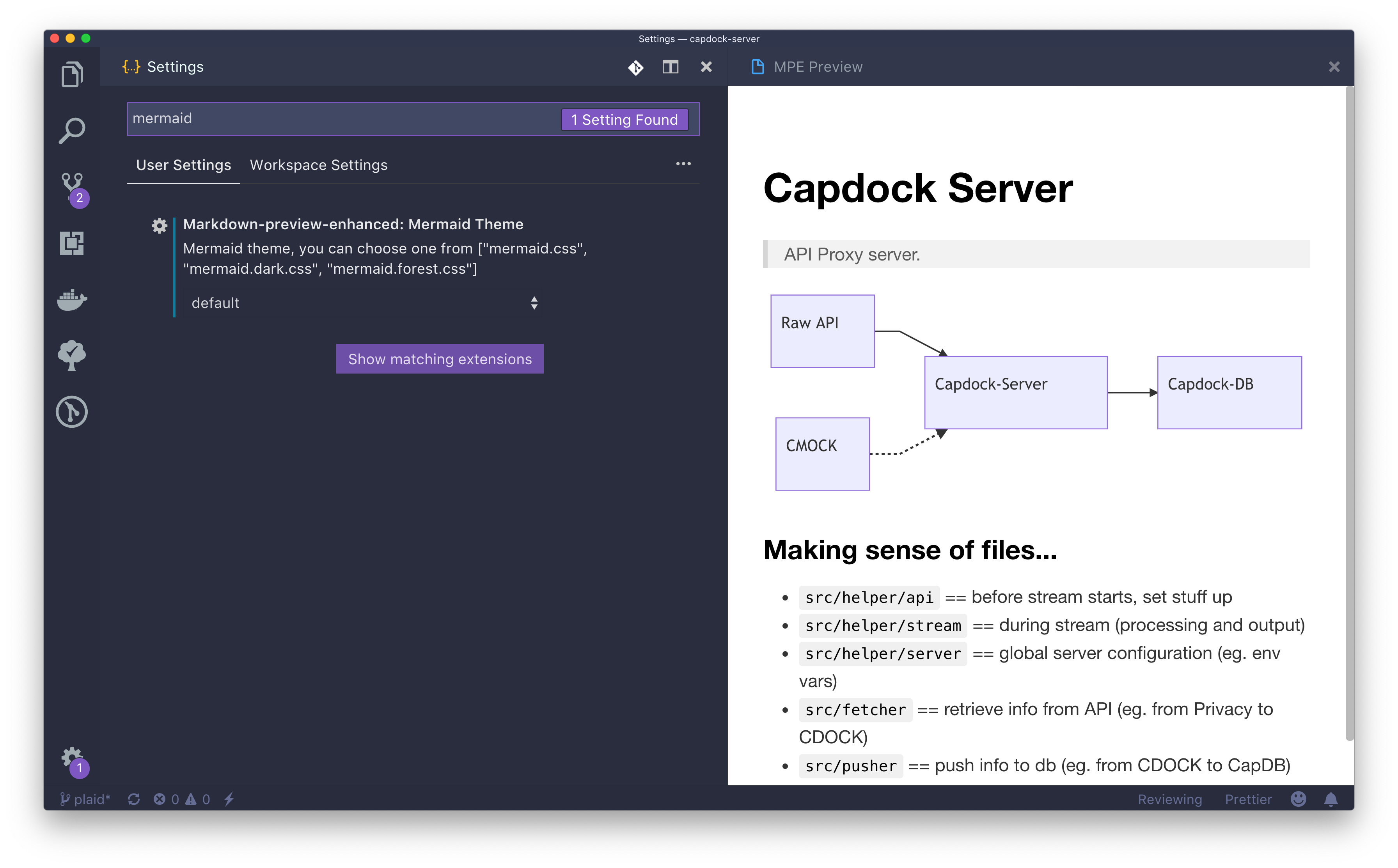Switch to Workspace Settings tab
Image resolution: width=1398 pixels, height=868 pixels.
[x=319, y=165]
